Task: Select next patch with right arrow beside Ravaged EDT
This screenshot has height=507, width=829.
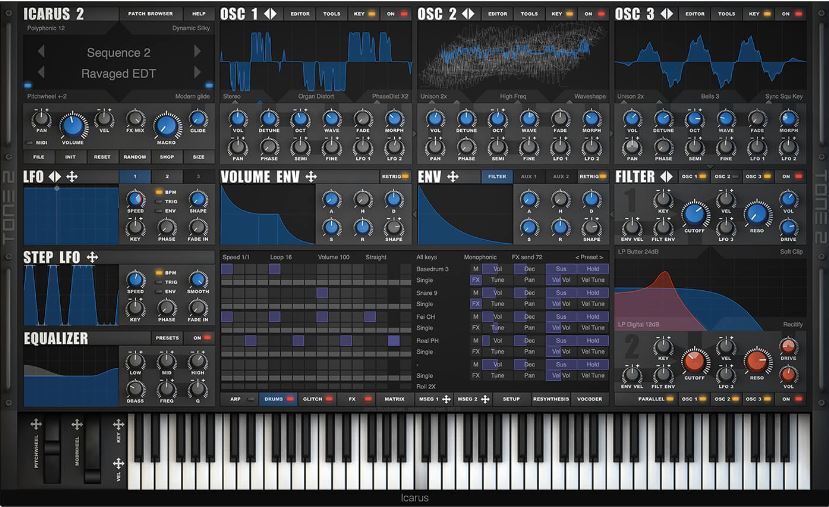Action: (197, 72)
